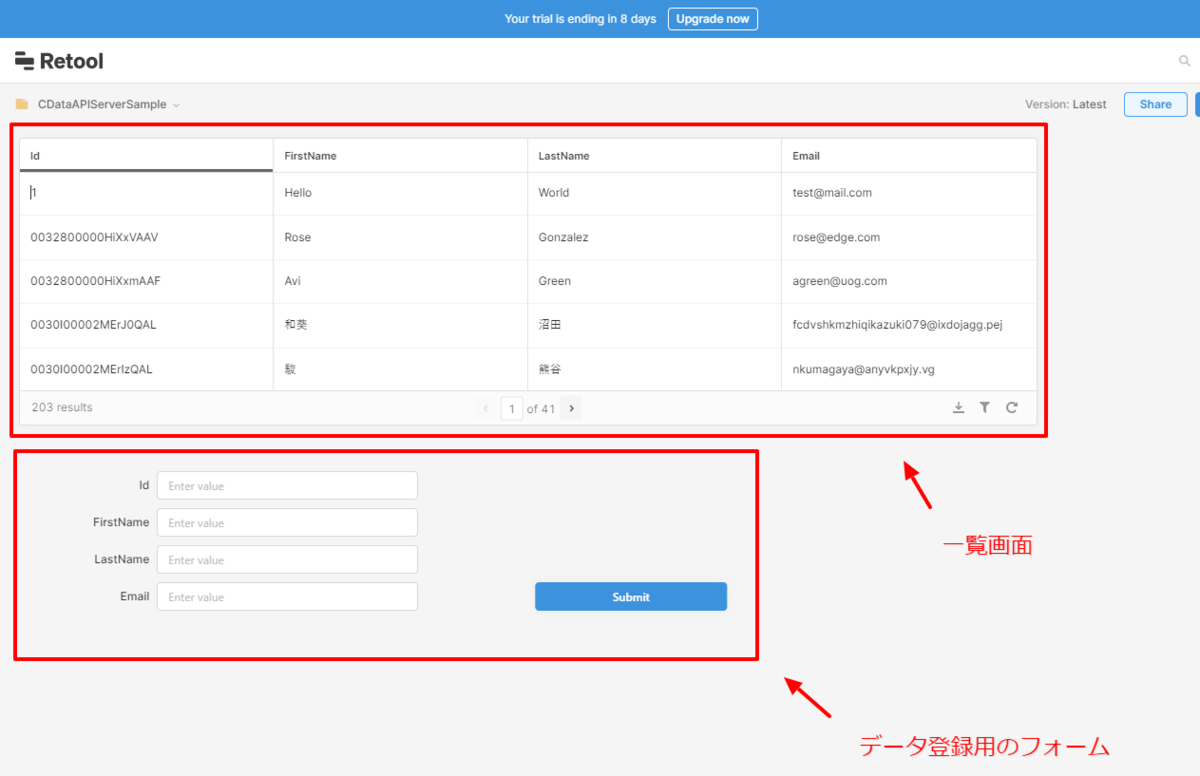Screen dimensions: 1200x776
Task: Select FirstName cell Hello
Action: click(x=400, y=193)
